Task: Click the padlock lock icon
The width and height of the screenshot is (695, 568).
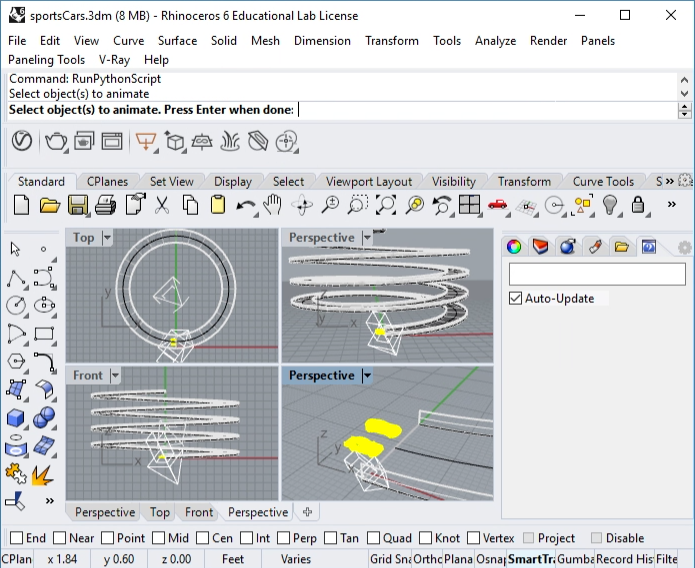Action: (x=638, y=205)
